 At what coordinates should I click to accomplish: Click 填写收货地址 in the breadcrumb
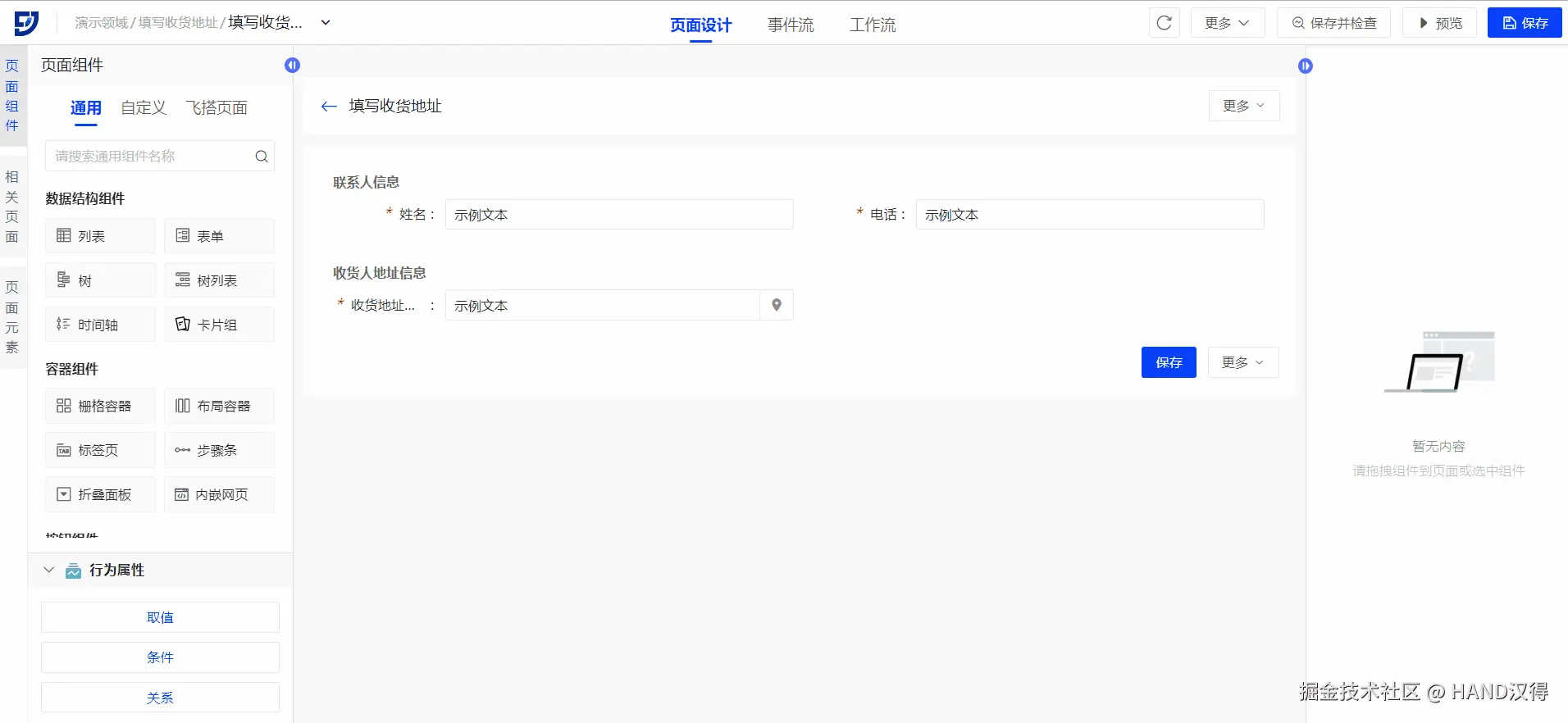[x=178, y=22]
